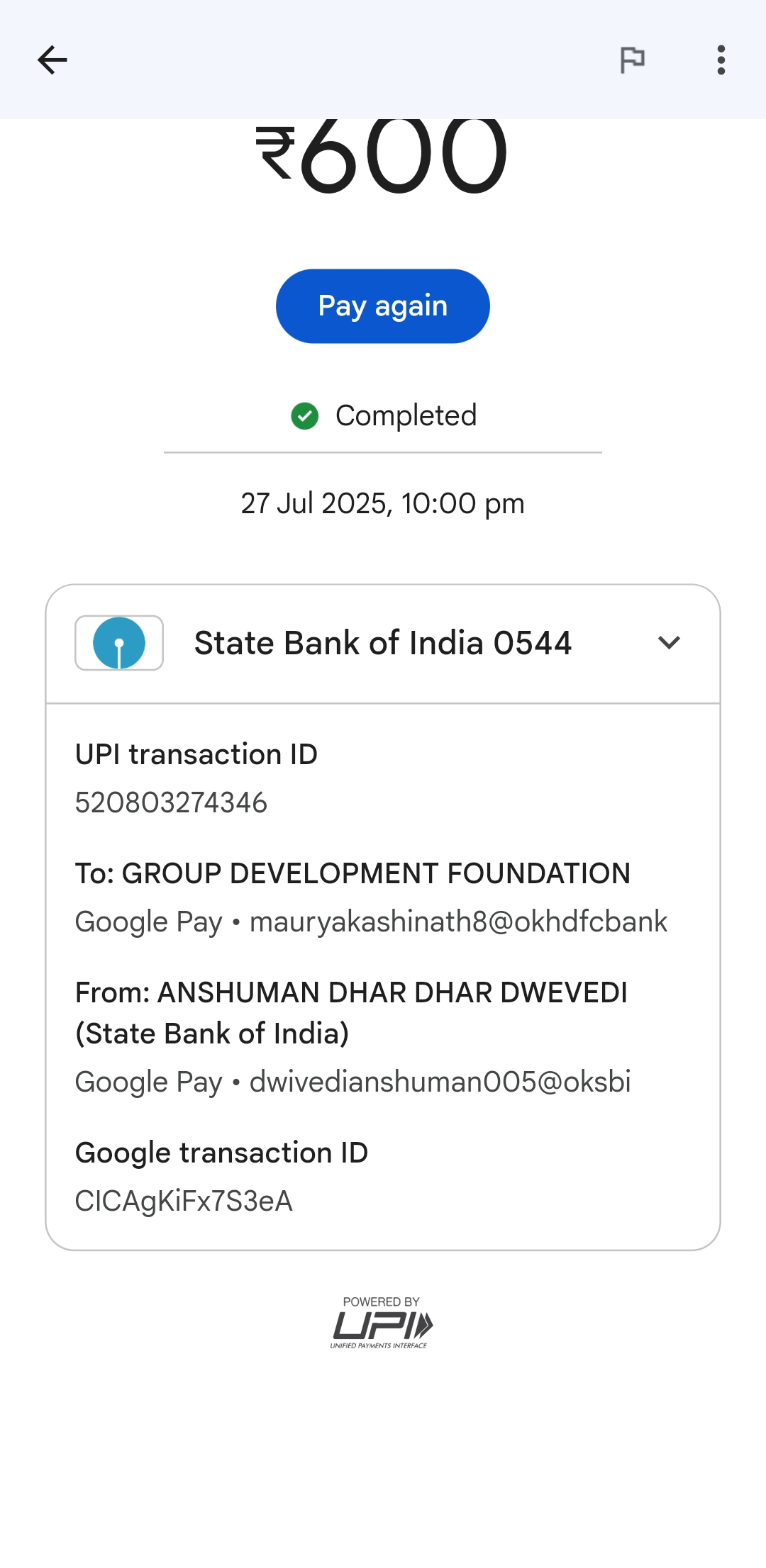Select UPI transaction ID number 520803274346

tap(171, 803)
